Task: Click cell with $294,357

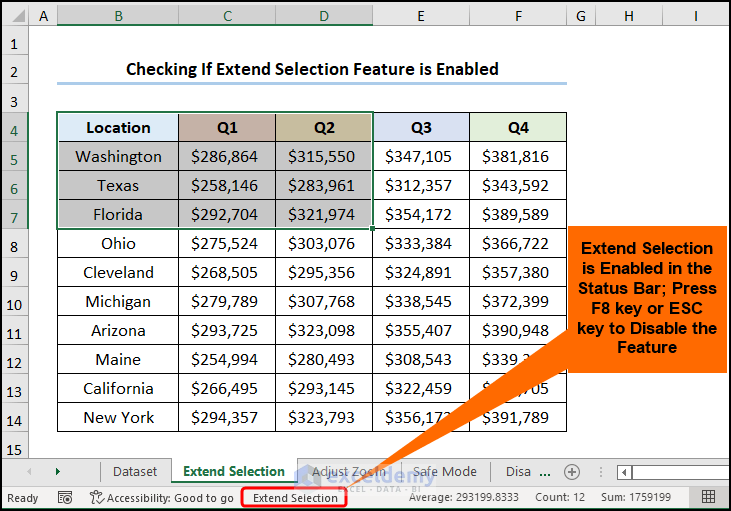Action: coord(227,417)
